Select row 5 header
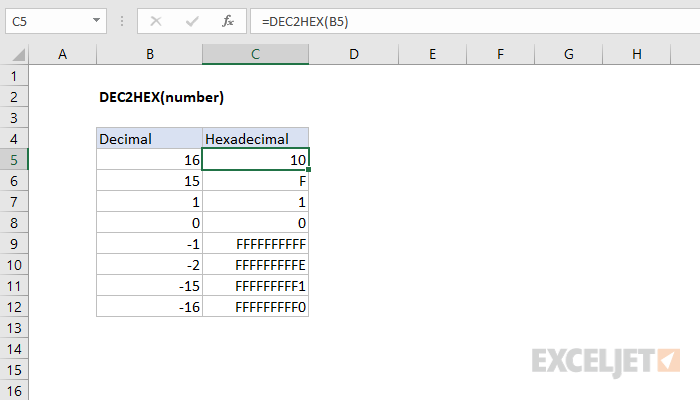This screenshot has height=400, width=700. 14,160
